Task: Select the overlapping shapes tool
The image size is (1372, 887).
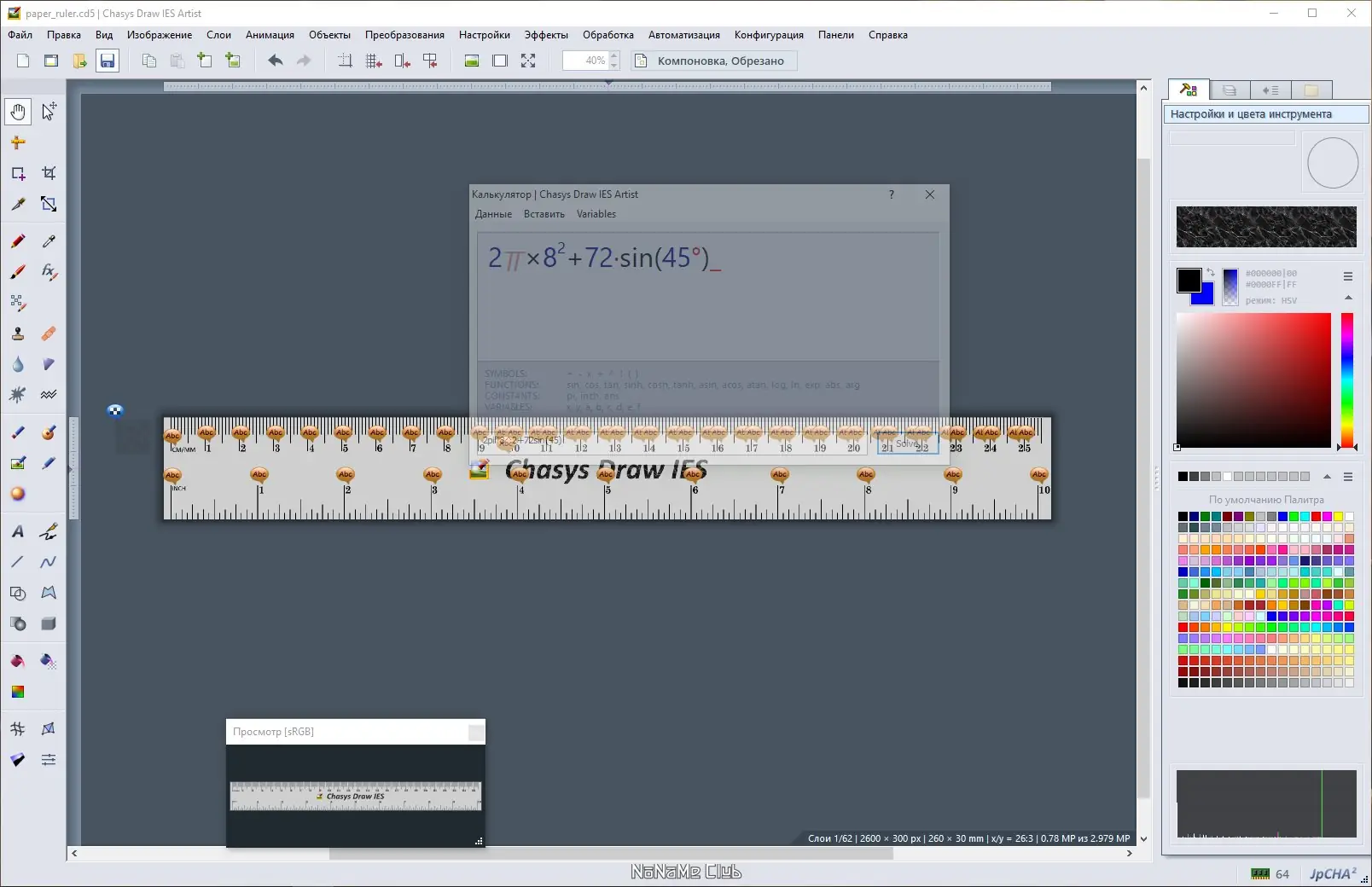Action: (18, 593)
